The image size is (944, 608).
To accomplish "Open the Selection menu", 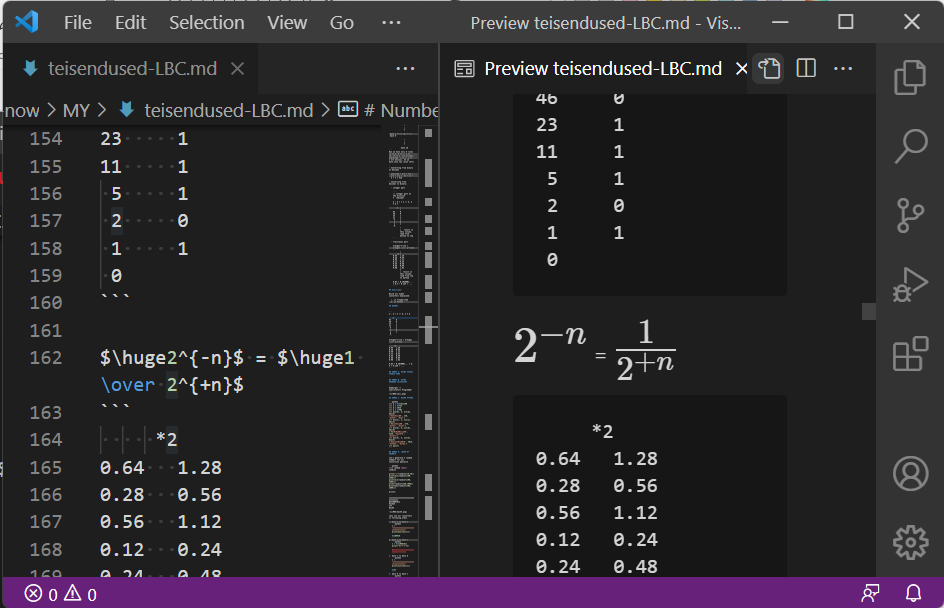I will [206, 22].
